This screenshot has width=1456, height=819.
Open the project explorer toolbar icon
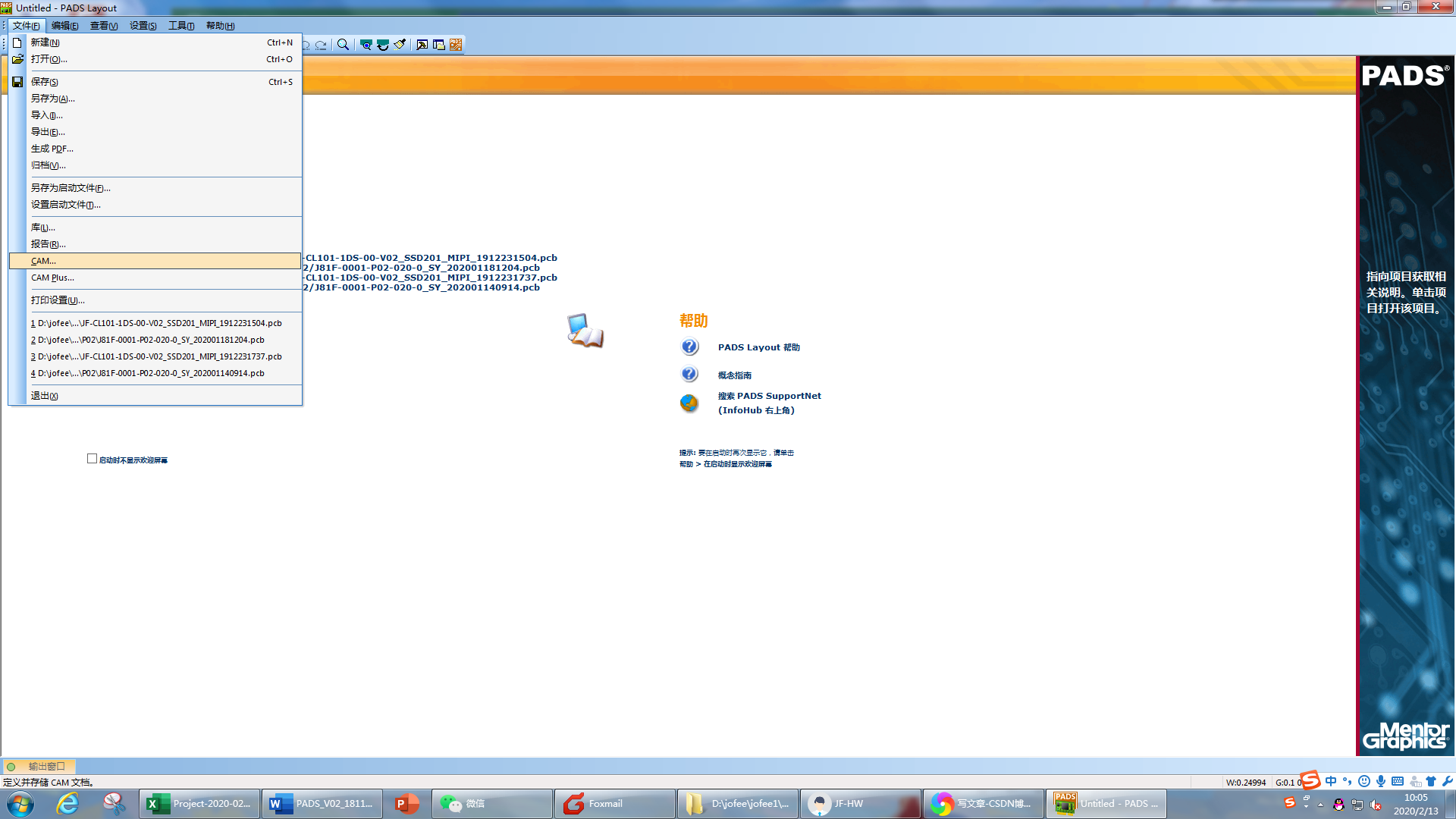tap(439, 45)
